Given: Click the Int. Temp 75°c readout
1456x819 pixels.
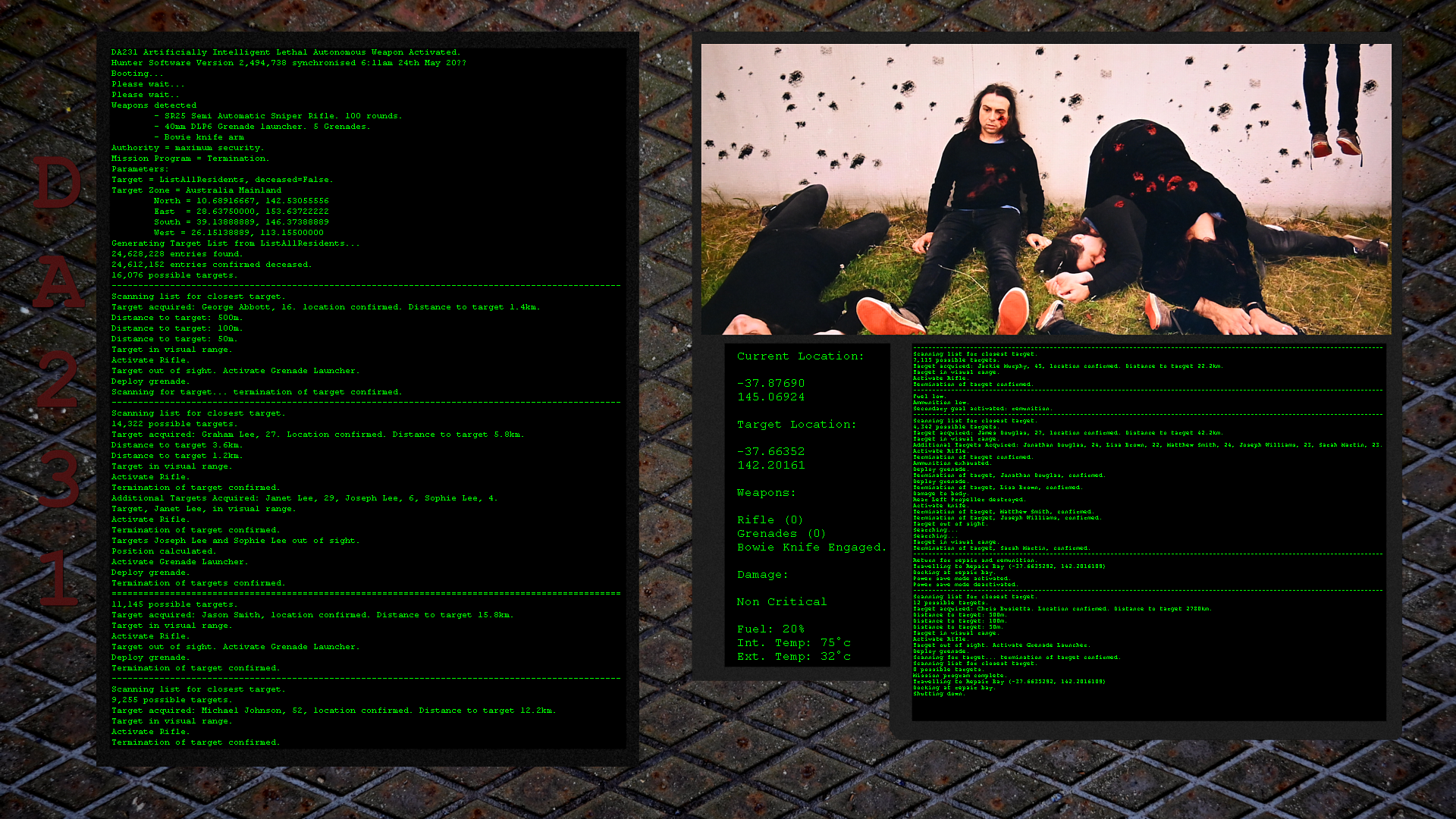Looking at the screenshot, I should click(x=793, y=643).
